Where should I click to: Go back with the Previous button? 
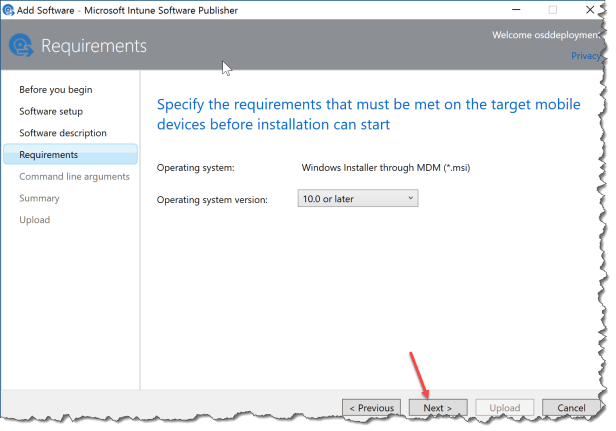tap(371, 408)
